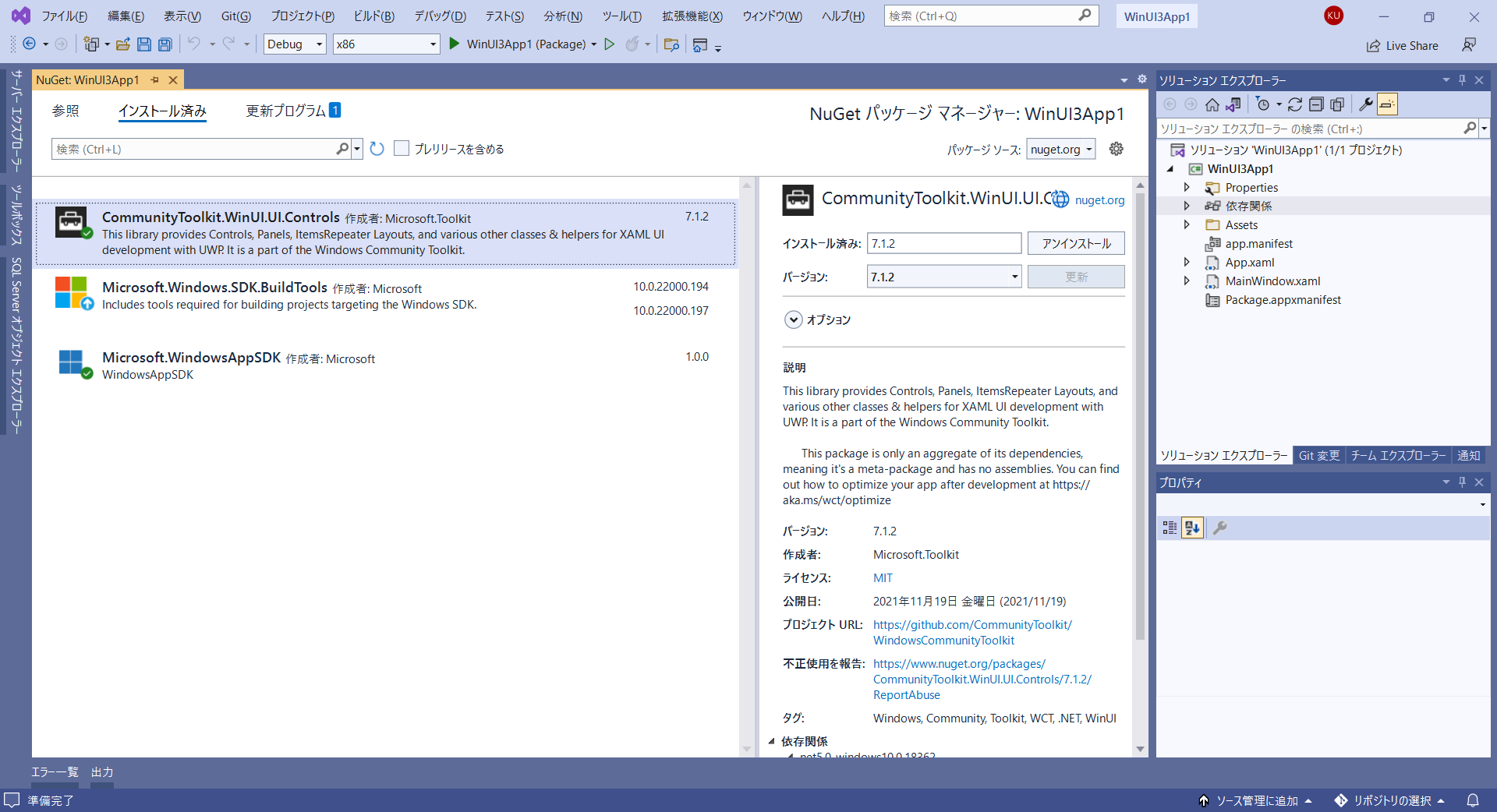Switch views icon in Solution Explorer toolbar

pos(1233,104)
